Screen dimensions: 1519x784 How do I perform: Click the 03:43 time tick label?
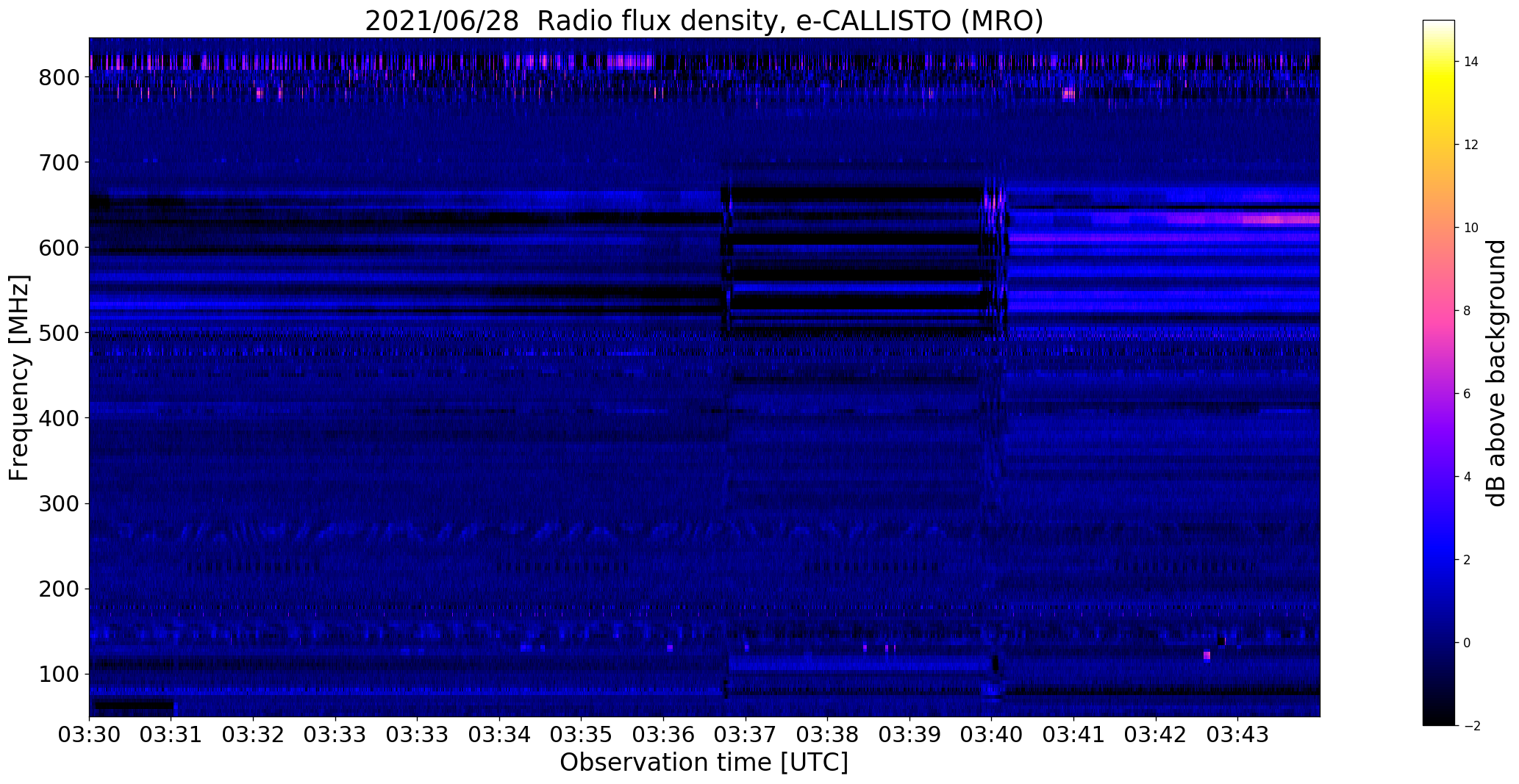tap(1237, 736)
